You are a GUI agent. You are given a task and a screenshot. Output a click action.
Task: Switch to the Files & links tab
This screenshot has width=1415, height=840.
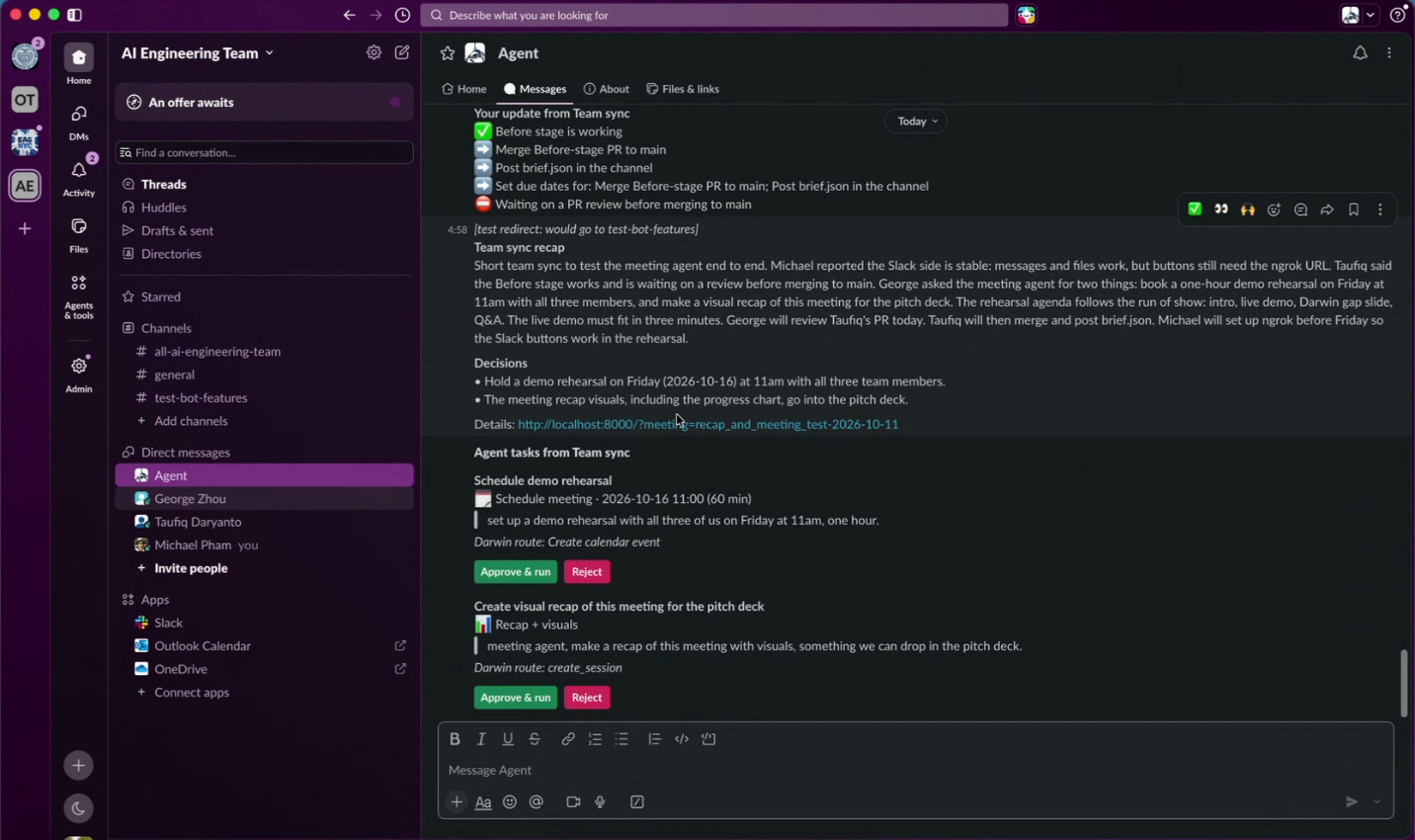pyautogui.click(x=683, y=89)
